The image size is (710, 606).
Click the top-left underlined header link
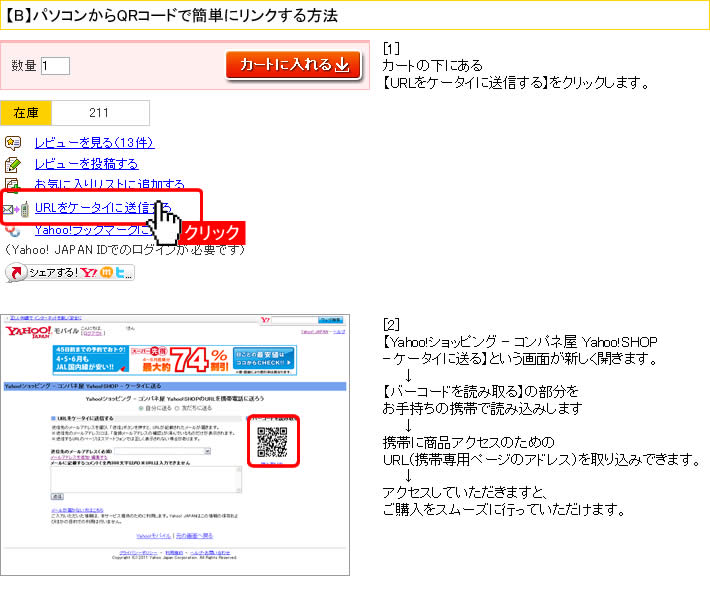pos(45,318)
